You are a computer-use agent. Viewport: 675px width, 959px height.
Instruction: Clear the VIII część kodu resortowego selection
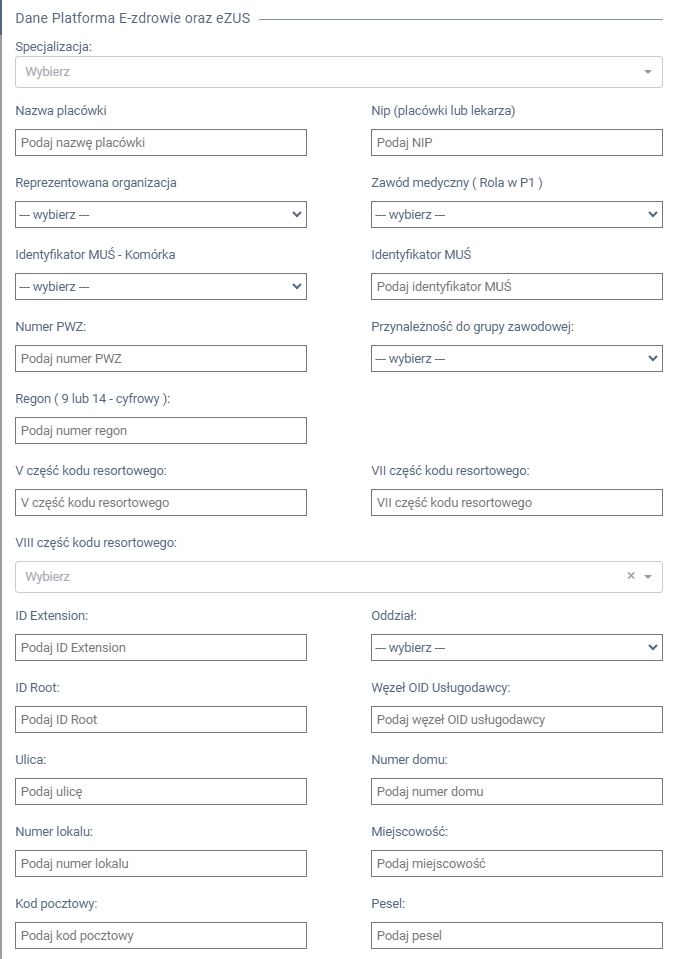[x=630, y=576]
